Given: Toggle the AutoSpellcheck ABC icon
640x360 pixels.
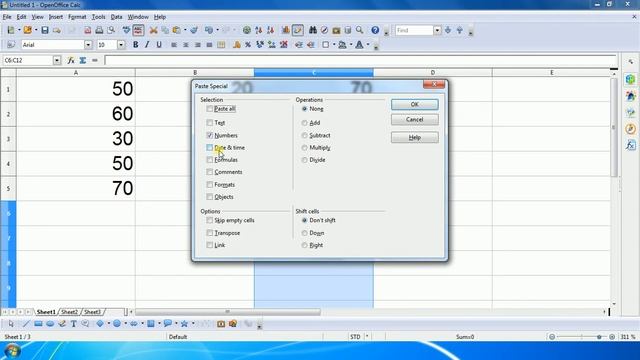Looking at the screenshot, I should pos(138,30).
